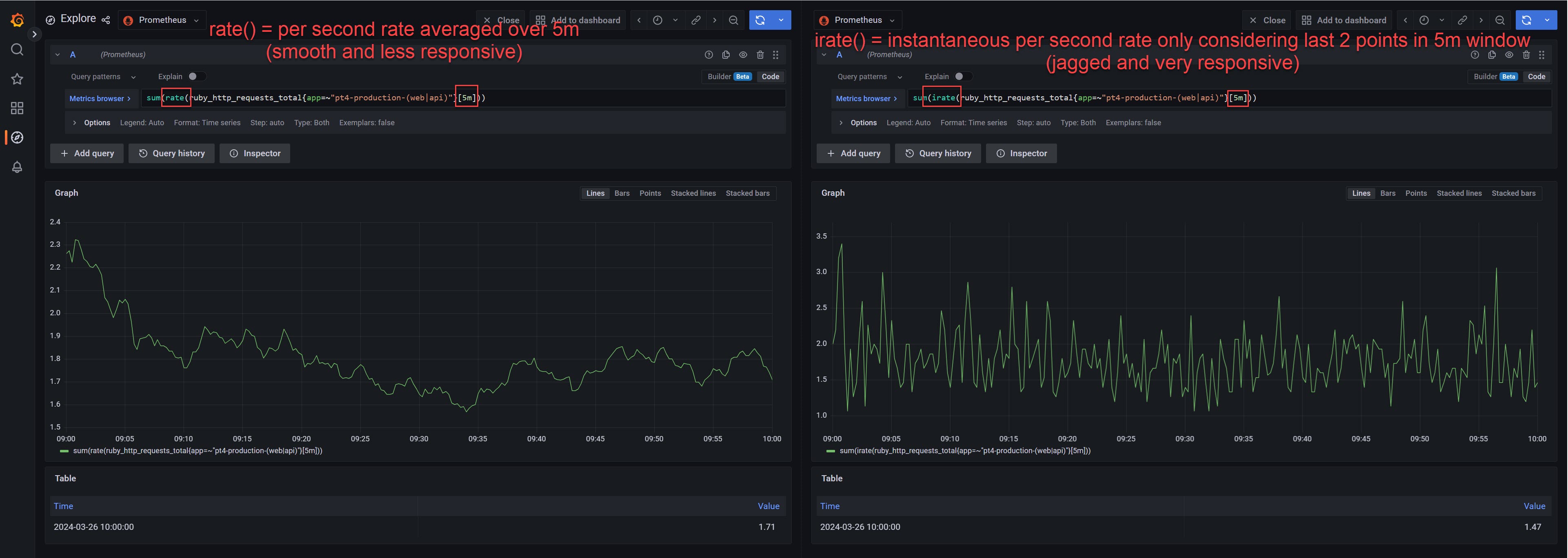Open the time picker clock in left pane
Viewport: 1568px width, 558px height.
(x=657, y=20)
